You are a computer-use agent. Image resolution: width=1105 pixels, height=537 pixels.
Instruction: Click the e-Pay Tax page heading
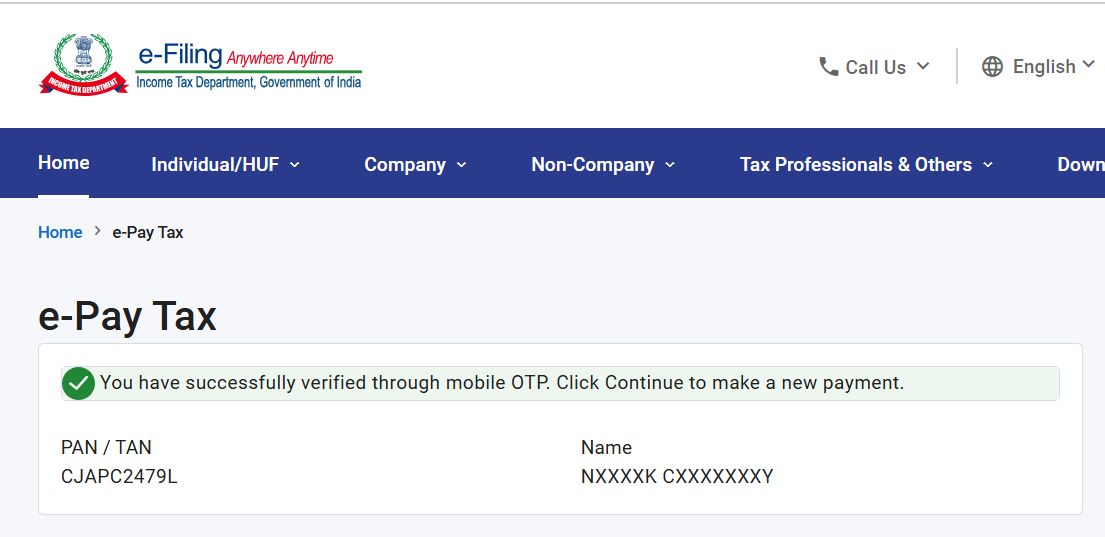(127, 316)
